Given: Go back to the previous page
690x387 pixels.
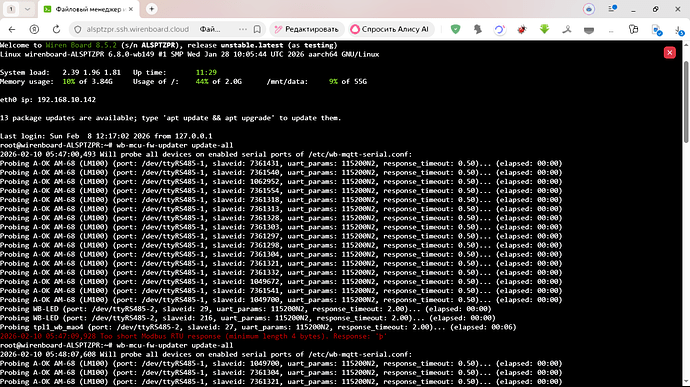Looking at the screenshot, I should [x=12, y=29].
